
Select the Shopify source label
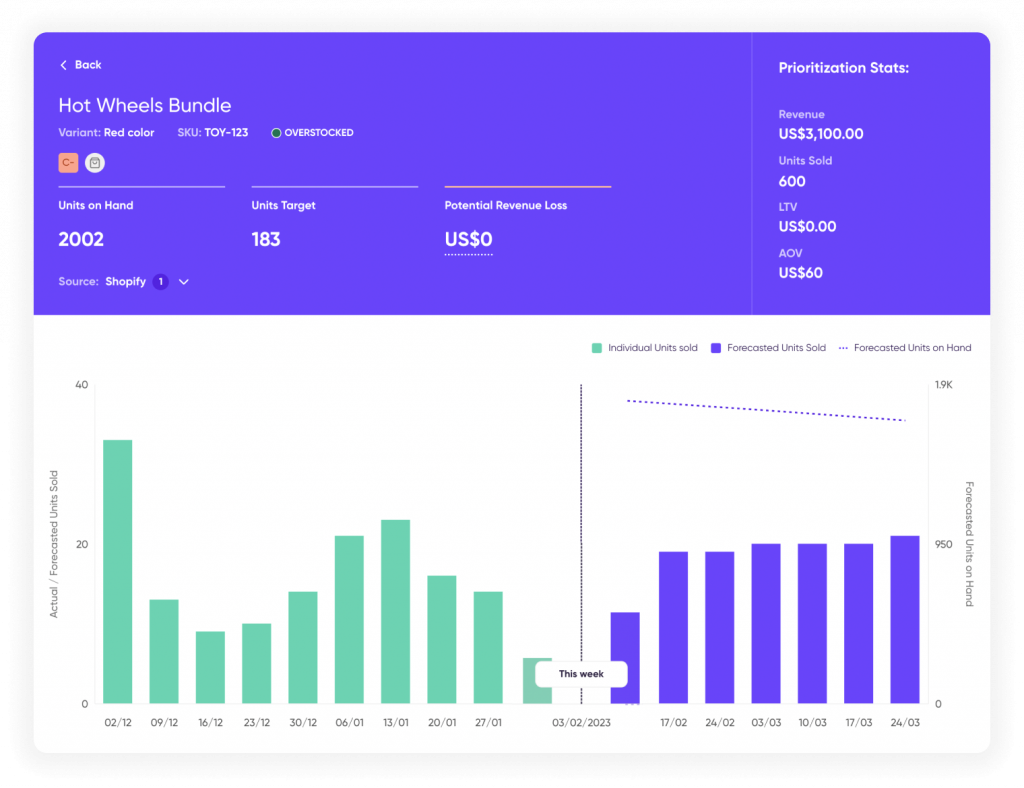click(125, 281)
